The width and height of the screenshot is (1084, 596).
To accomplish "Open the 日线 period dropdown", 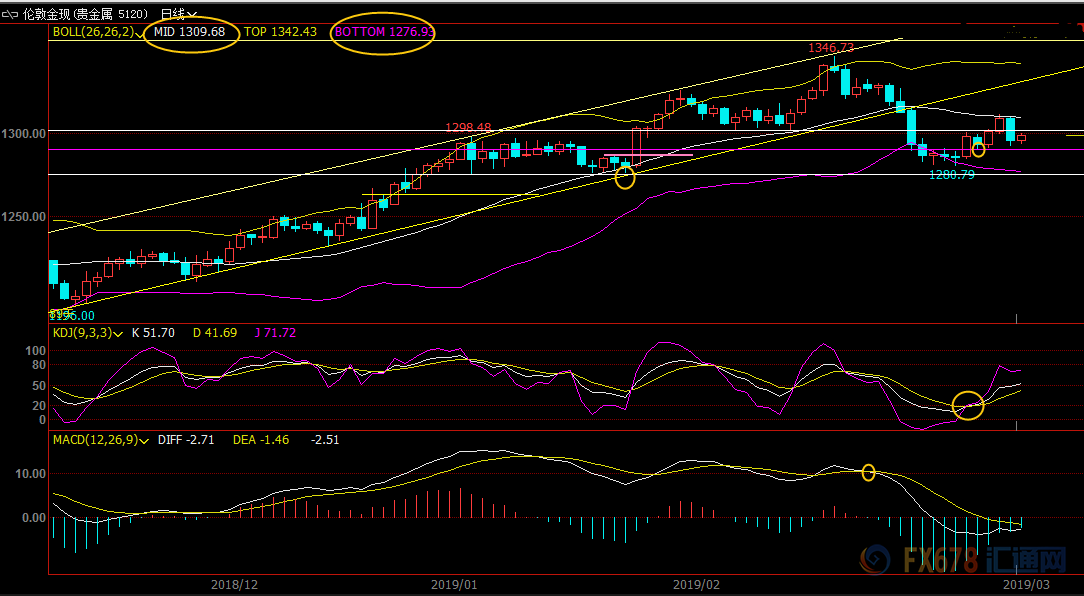I will (178, 13).
